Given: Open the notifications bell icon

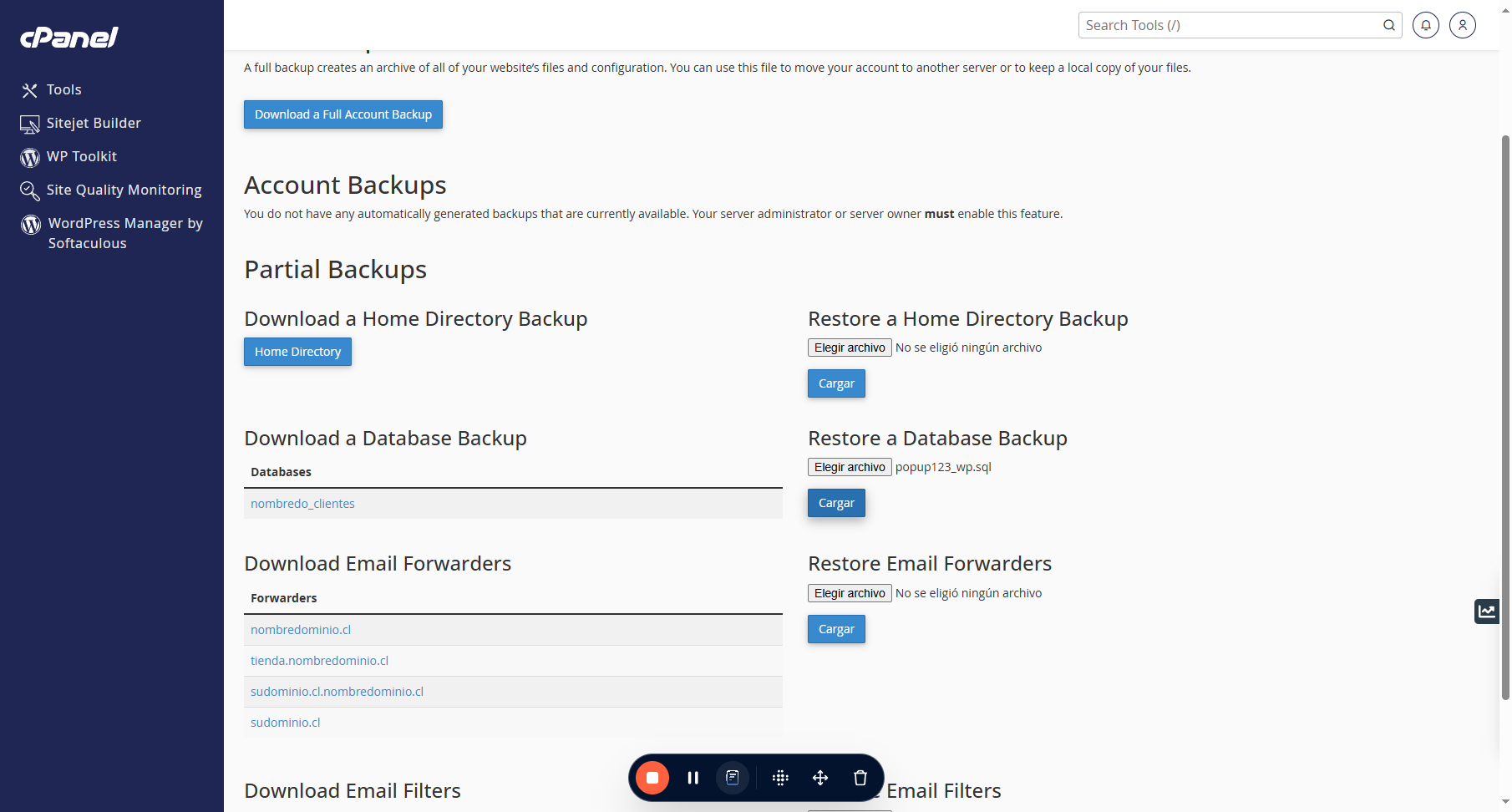Looking at the screenshot, I should [x=1425, y=25].
